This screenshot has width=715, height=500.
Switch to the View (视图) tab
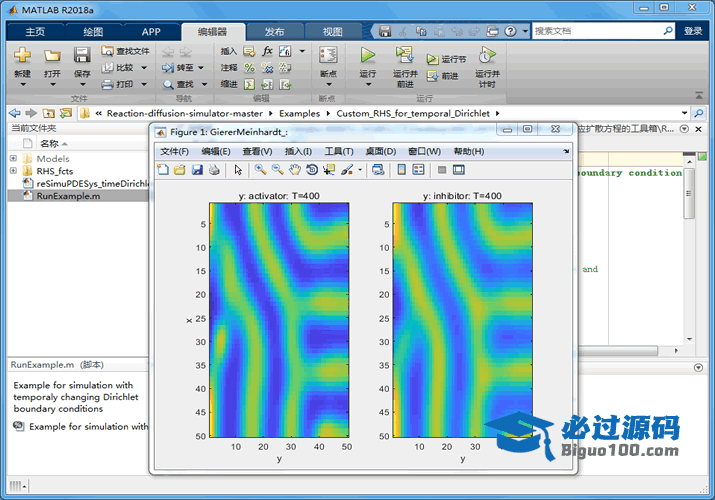point(332,31)
